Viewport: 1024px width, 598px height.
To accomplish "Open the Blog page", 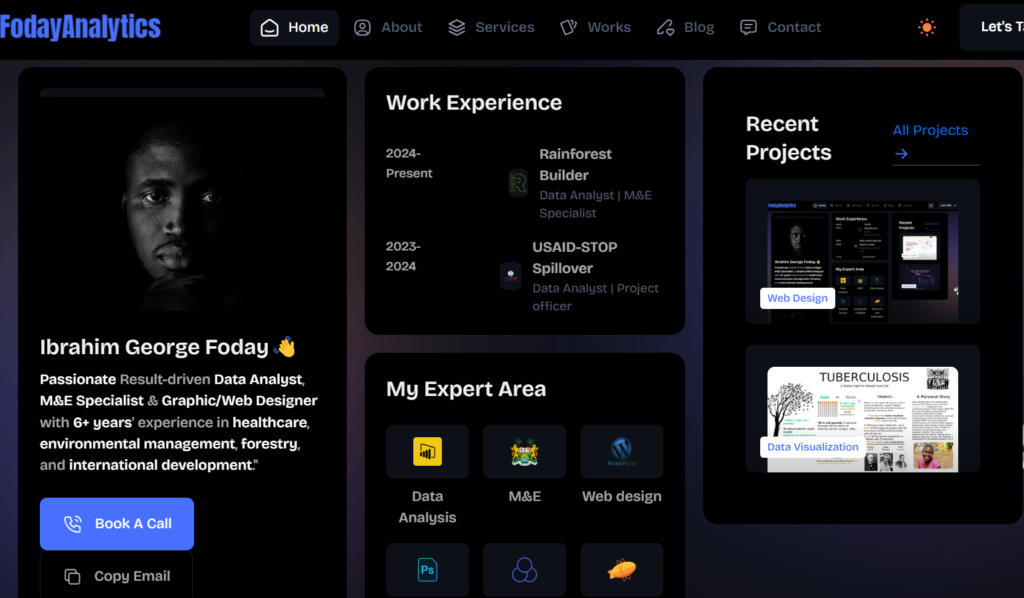I will coord(685,27).
